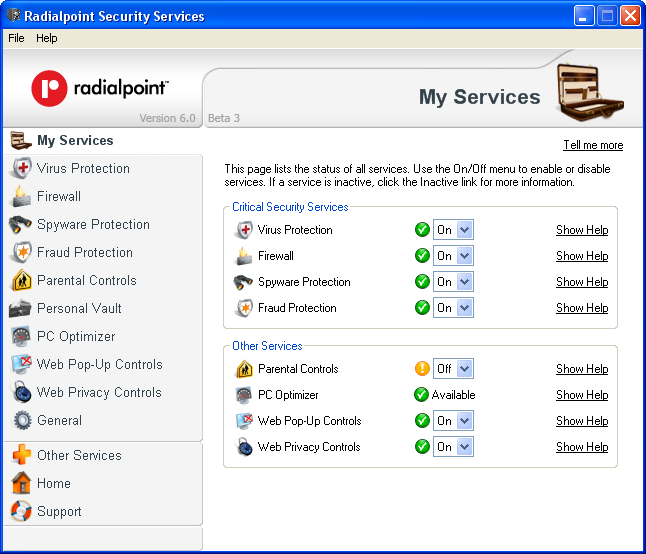Open the Spyware Protection On/Off dropdown
This screenshot has height=554, width=646.
click(x=453, y=282)
